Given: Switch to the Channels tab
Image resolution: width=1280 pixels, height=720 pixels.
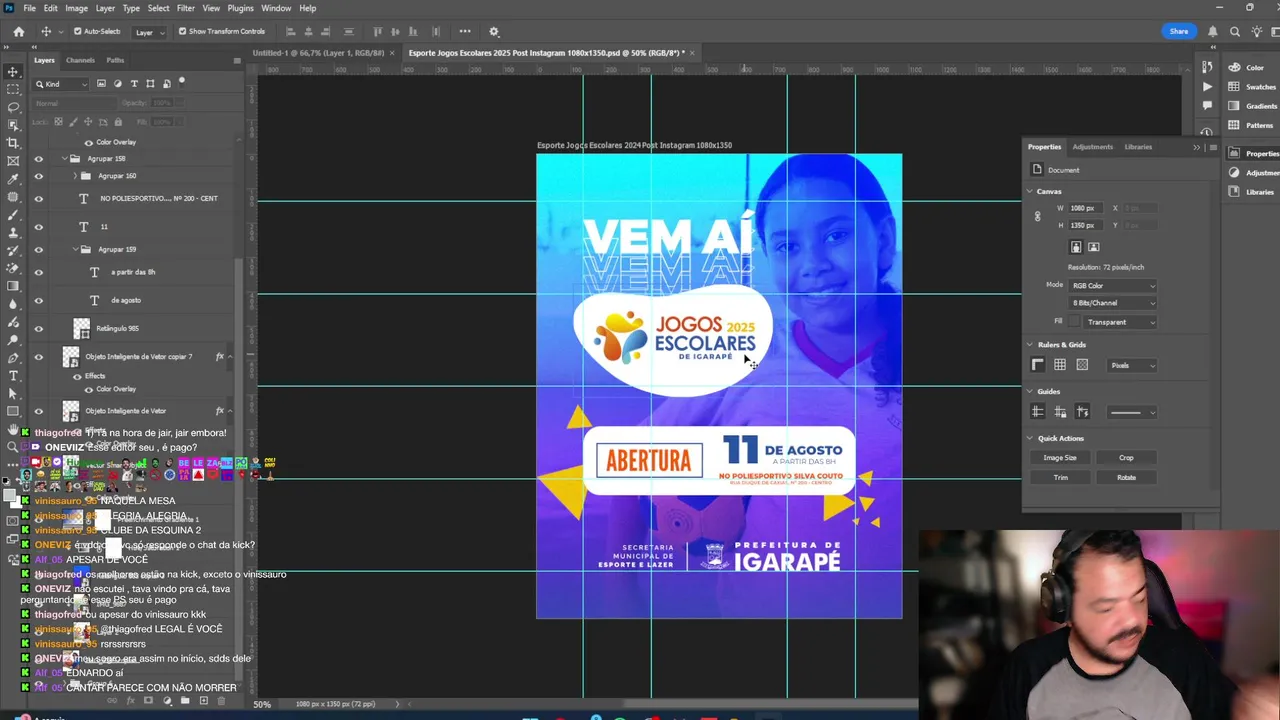Looking at the screenshot, I should click(80, 60).
